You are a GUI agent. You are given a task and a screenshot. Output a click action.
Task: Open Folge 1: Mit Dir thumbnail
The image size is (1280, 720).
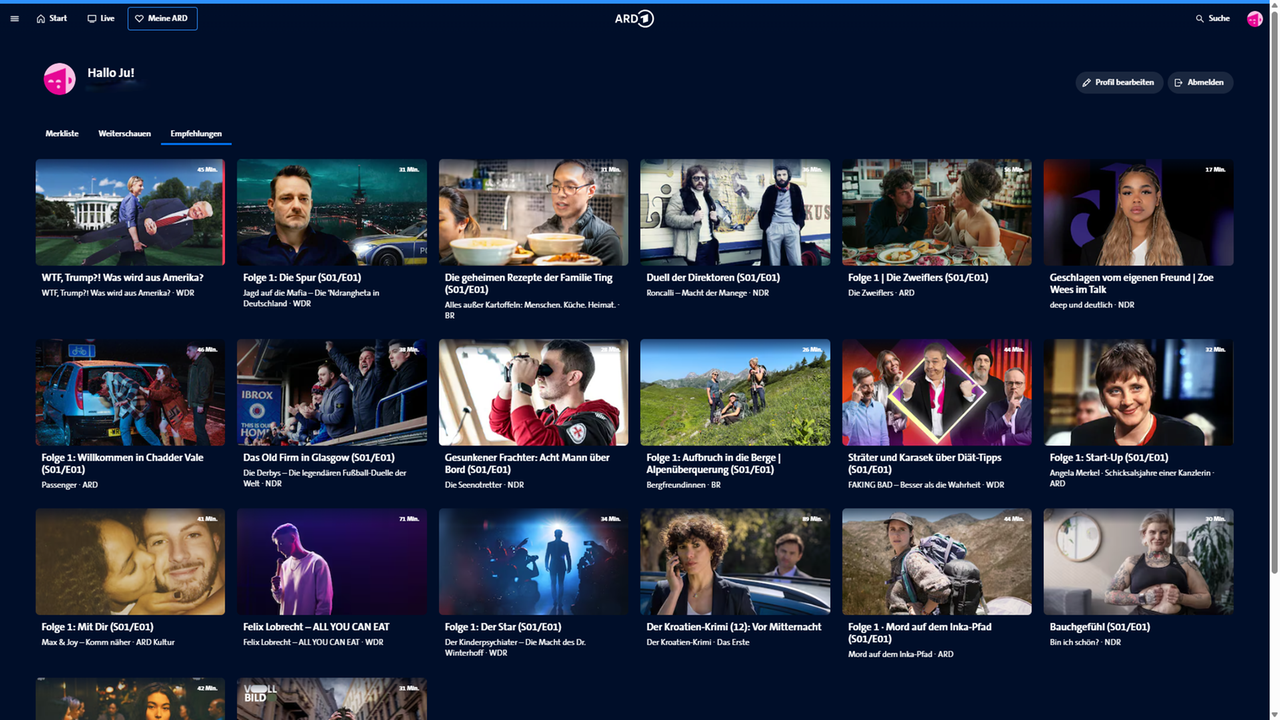(x=130, y=561)
